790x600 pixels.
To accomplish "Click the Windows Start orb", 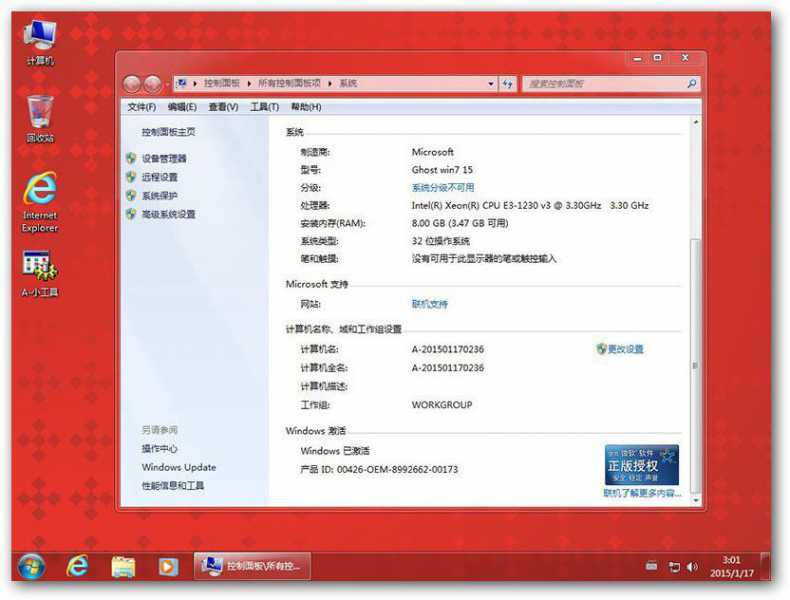I will pos(31,566).
